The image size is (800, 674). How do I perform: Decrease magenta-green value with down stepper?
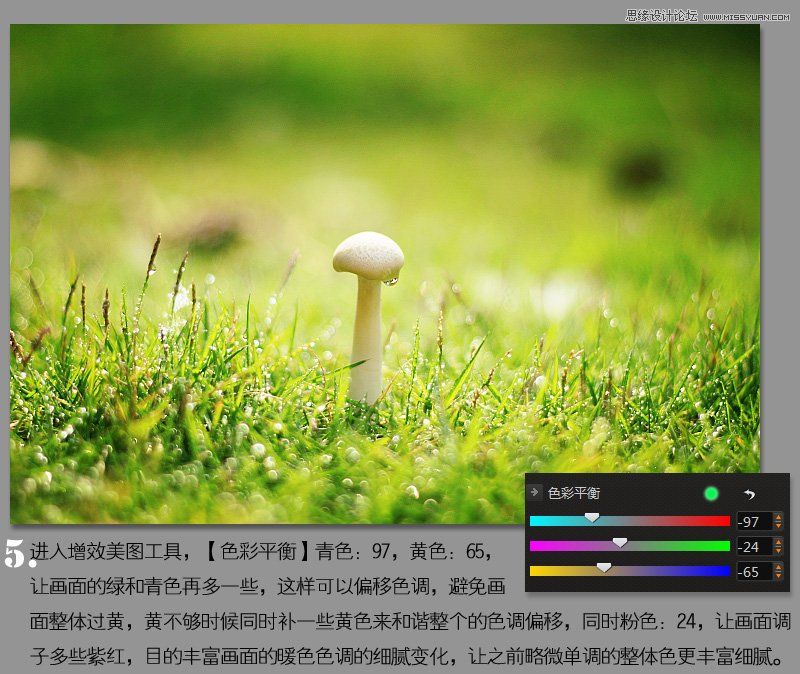(x=779, y=550)
